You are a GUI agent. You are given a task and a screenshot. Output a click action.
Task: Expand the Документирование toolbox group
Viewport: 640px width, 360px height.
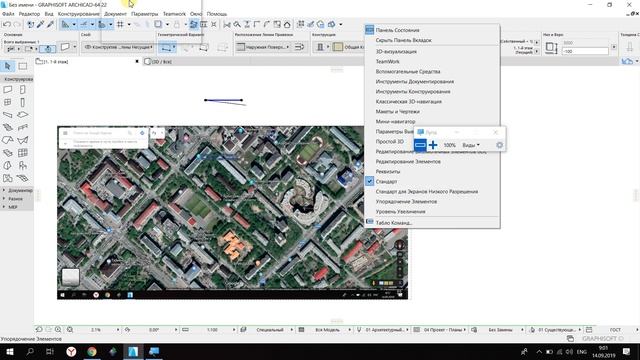[17, 190]
